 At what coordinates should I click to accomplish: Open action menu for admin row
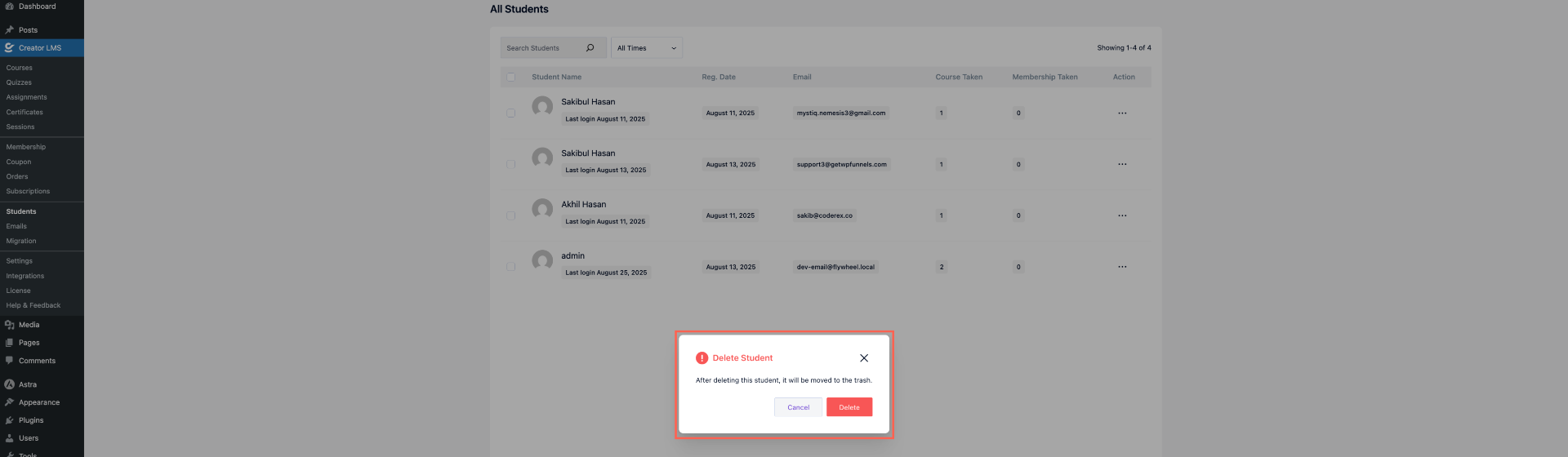1122,267
